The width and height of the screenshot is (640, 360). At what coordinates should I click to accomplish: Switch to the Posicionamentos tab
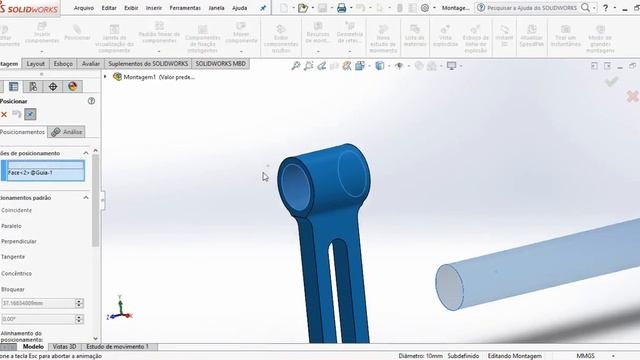[x=22, y=132]
